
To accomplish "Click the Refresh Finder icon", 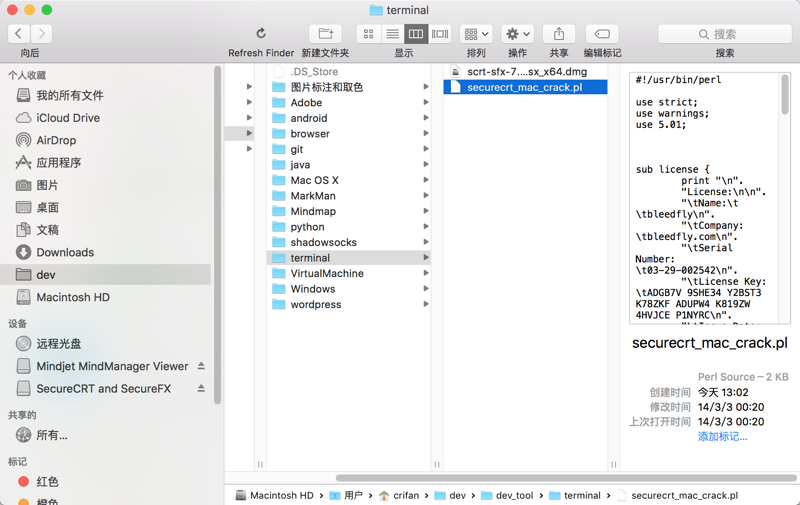I will tap(261, 34).
